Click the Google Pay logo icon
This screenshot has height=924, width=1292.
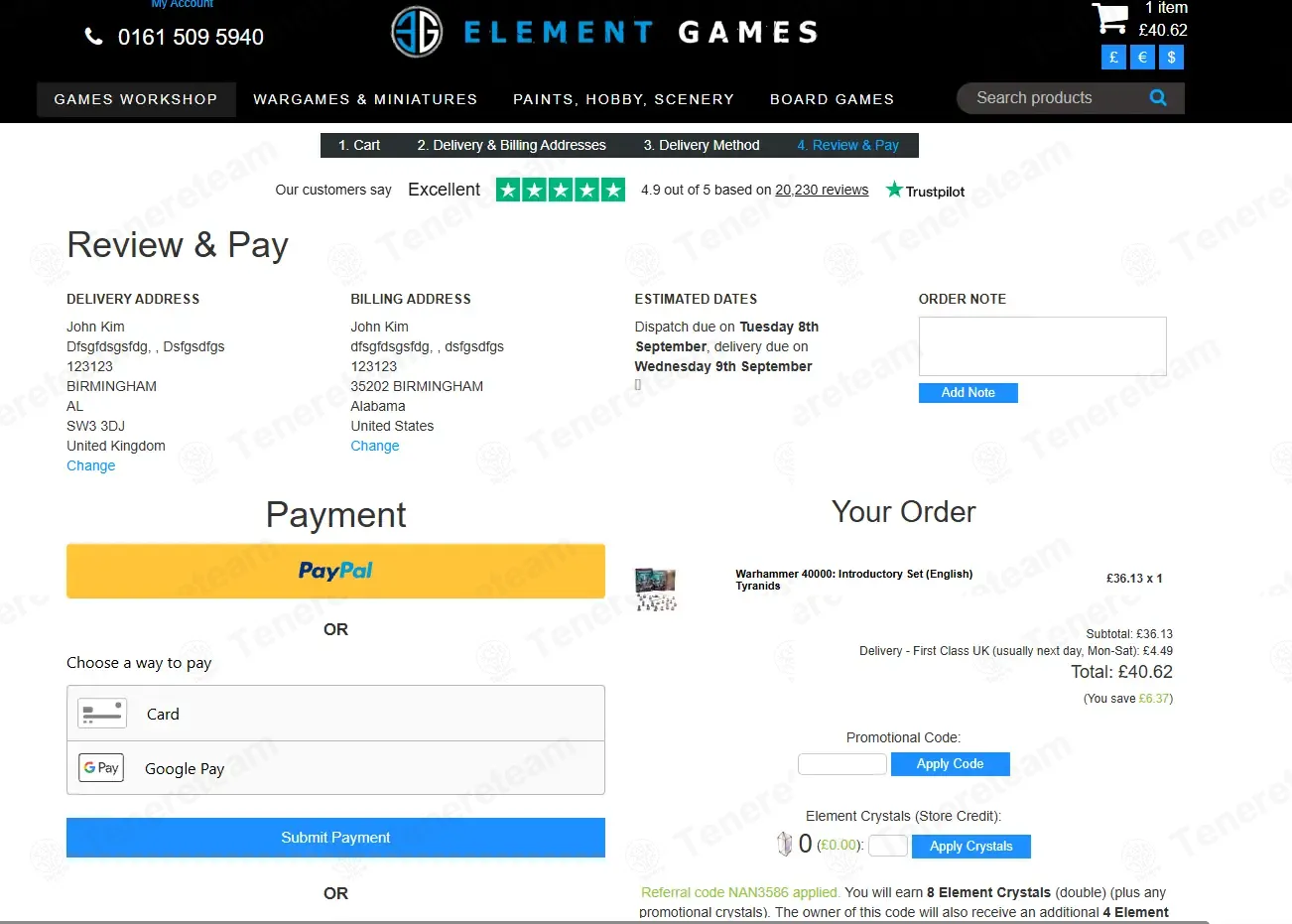pyautogui.click(x=101, y=767)
